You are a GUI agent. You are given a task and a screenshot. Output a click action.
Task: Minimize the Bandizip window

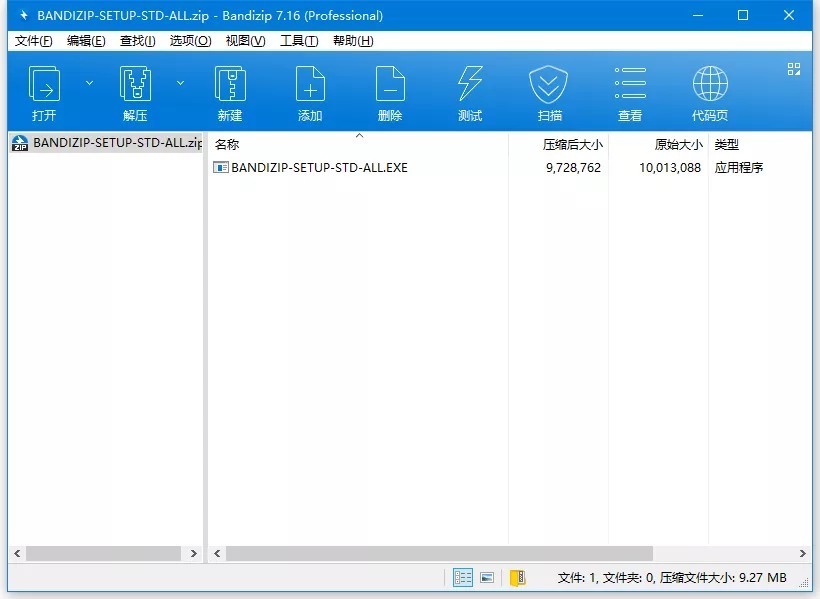pos(698,15)
